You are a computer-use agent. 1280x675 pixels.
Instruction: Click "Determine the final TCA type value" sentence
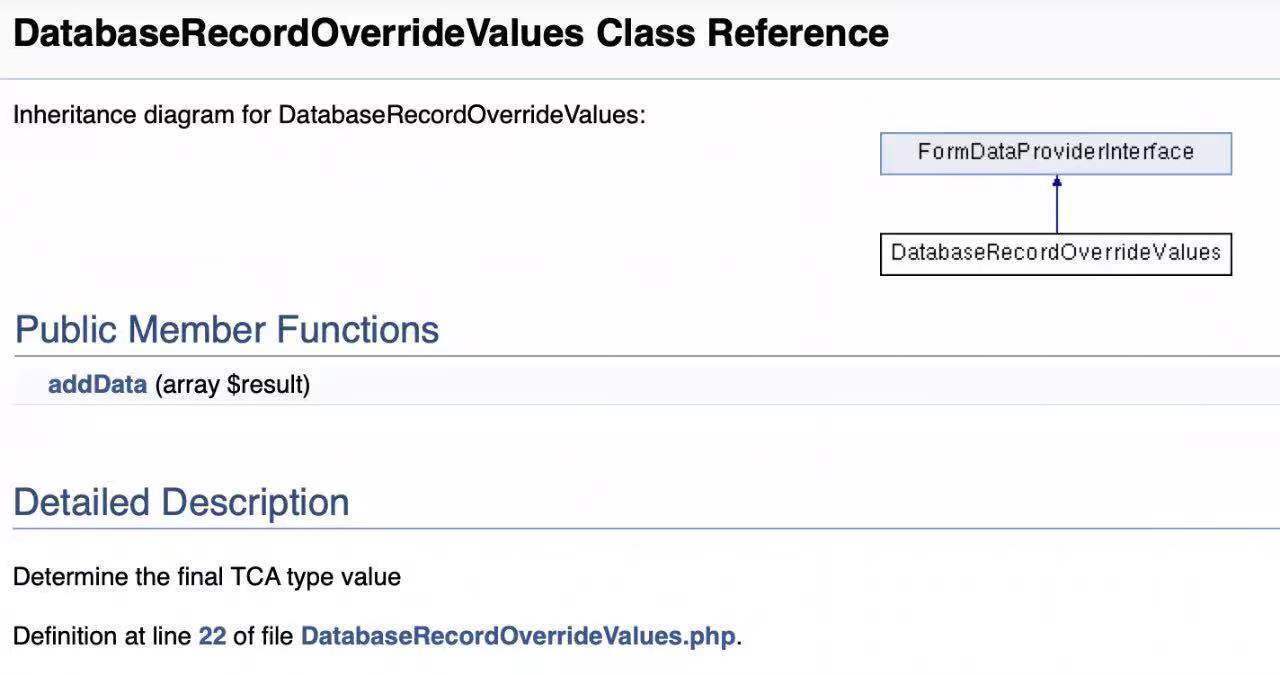[206, 577]
